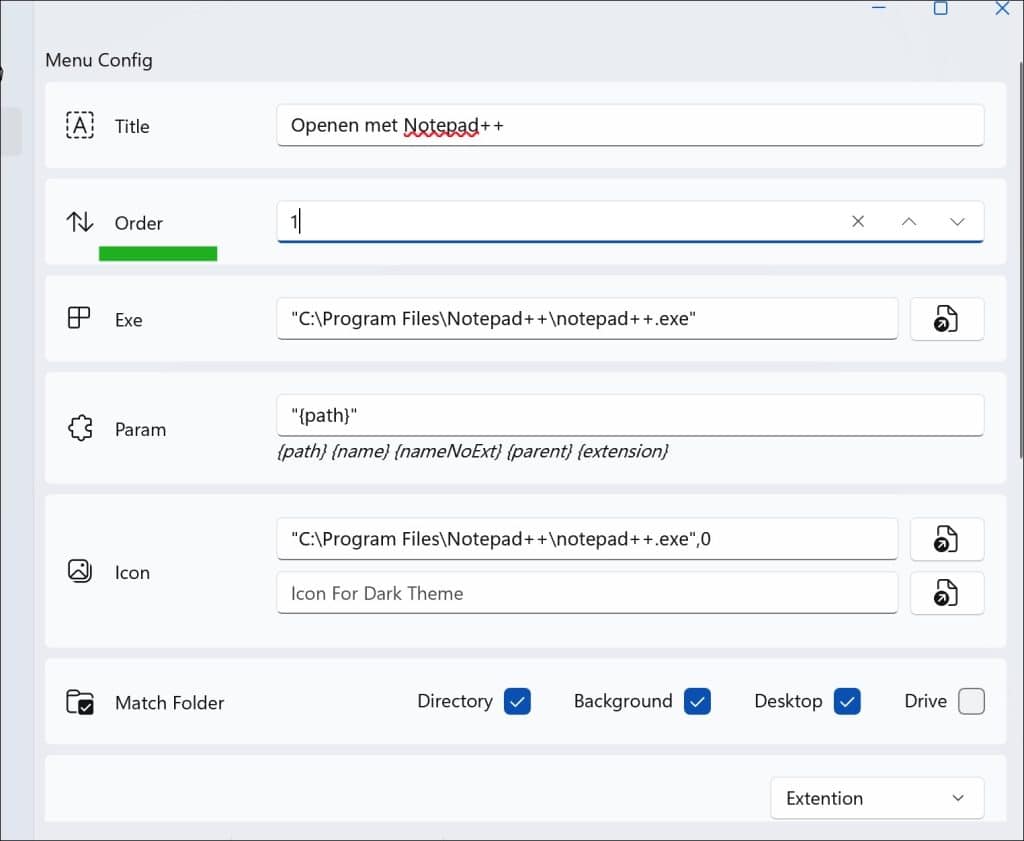Click the Title text icon

click(x=80, y=126)
